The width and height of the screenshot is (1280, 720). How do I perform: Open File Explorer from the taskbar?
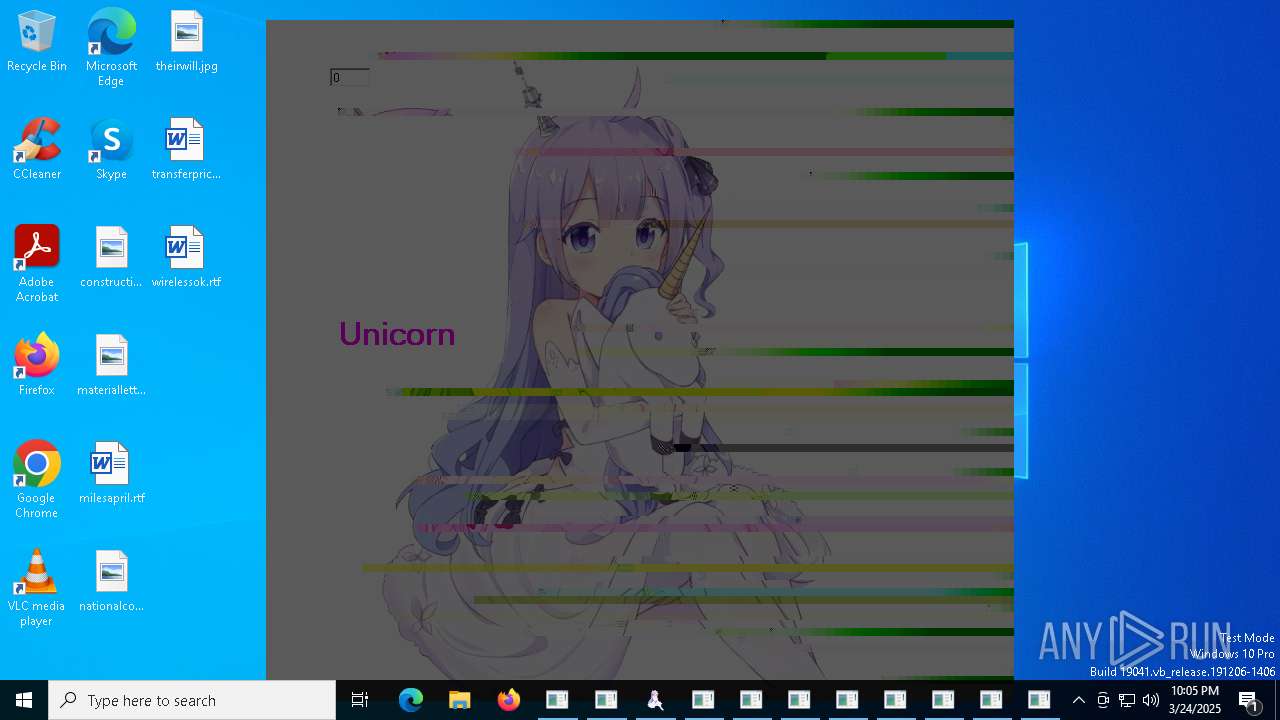(459, 700)
